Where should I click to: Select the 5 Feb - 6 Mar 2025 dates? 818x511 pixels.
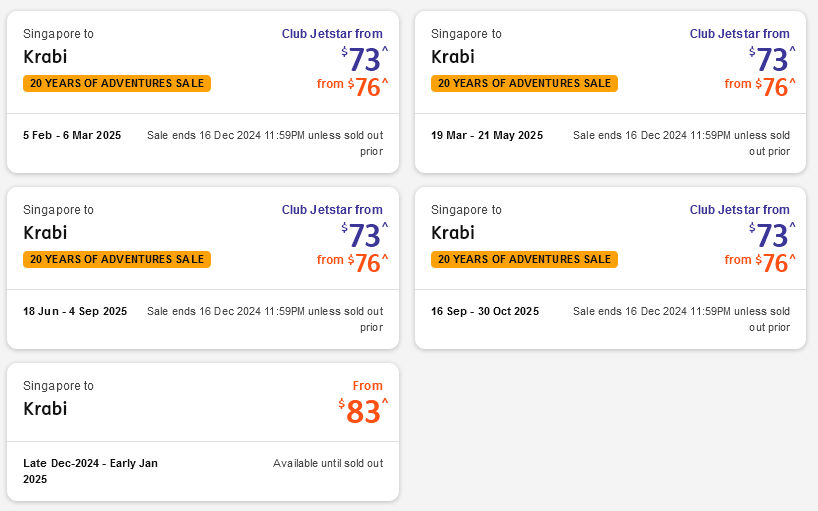72,135
